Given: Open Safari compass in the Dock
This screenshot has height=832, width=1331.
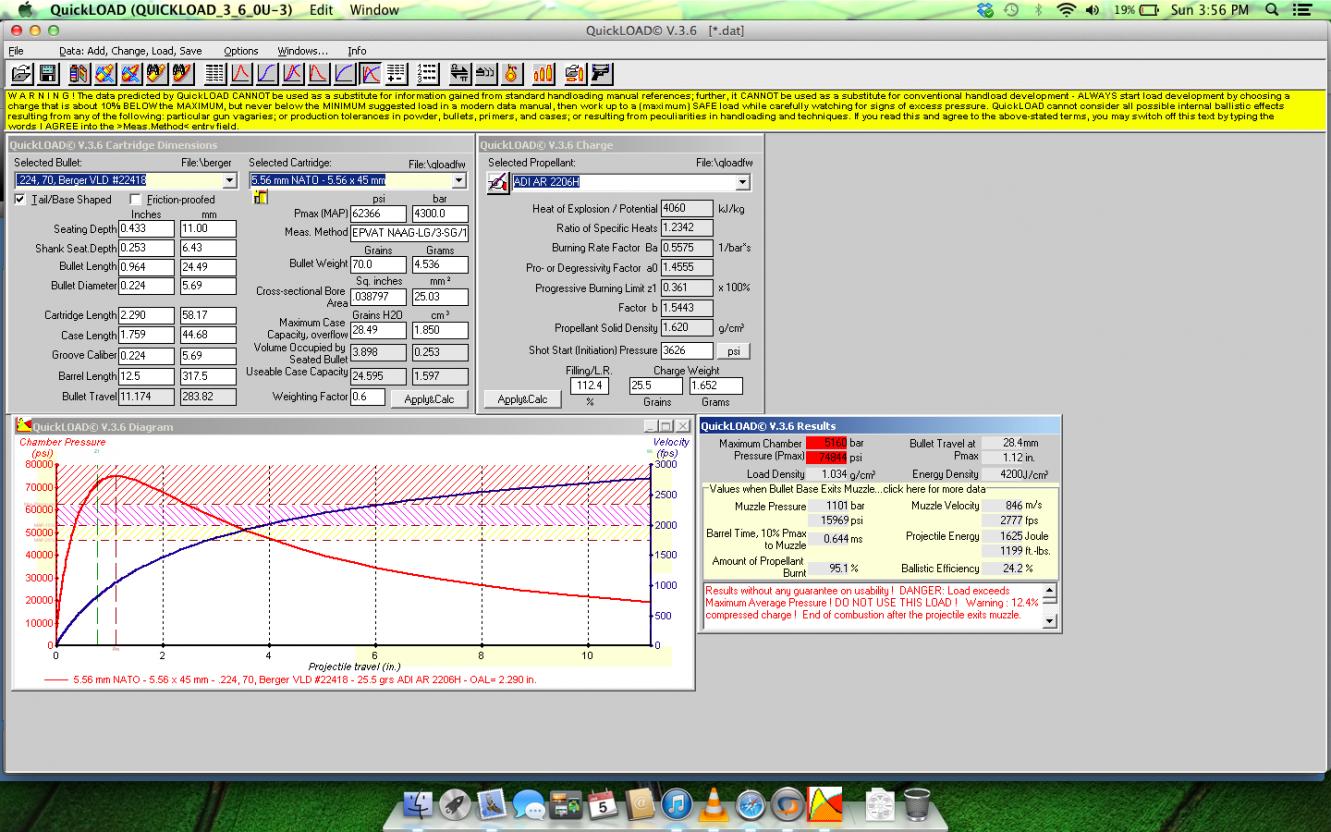Looking at the screenshot, I should coord(751,804).
